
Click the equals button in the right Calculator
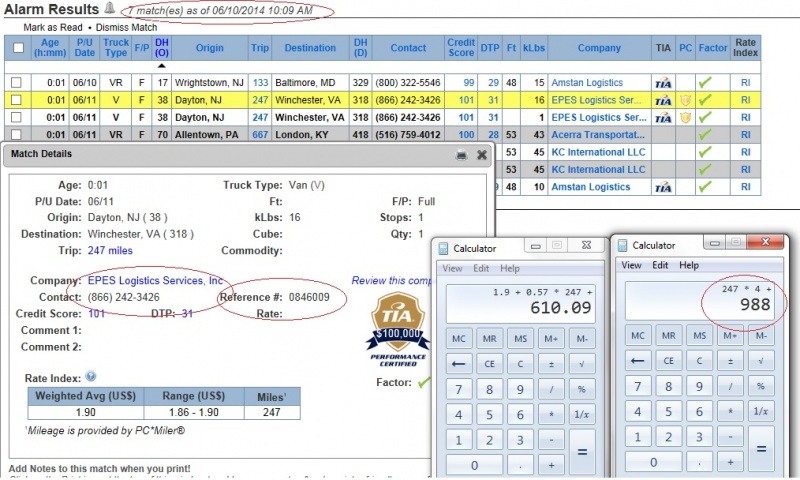761,449
